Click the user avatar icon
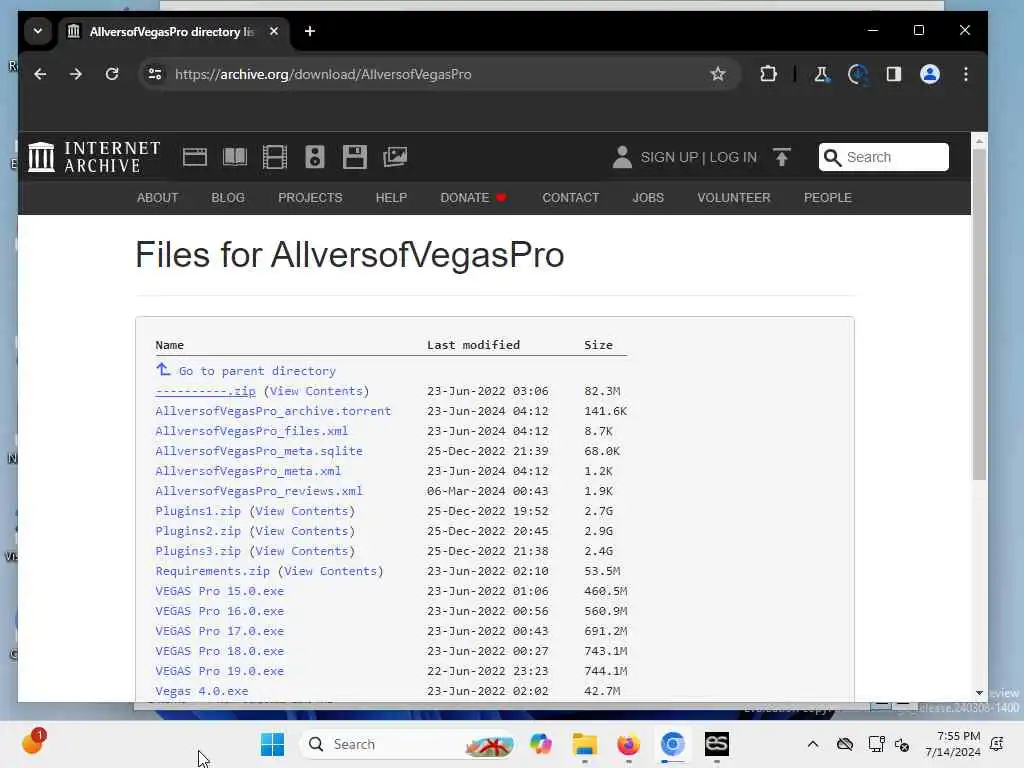 click(x=622, y=157)
